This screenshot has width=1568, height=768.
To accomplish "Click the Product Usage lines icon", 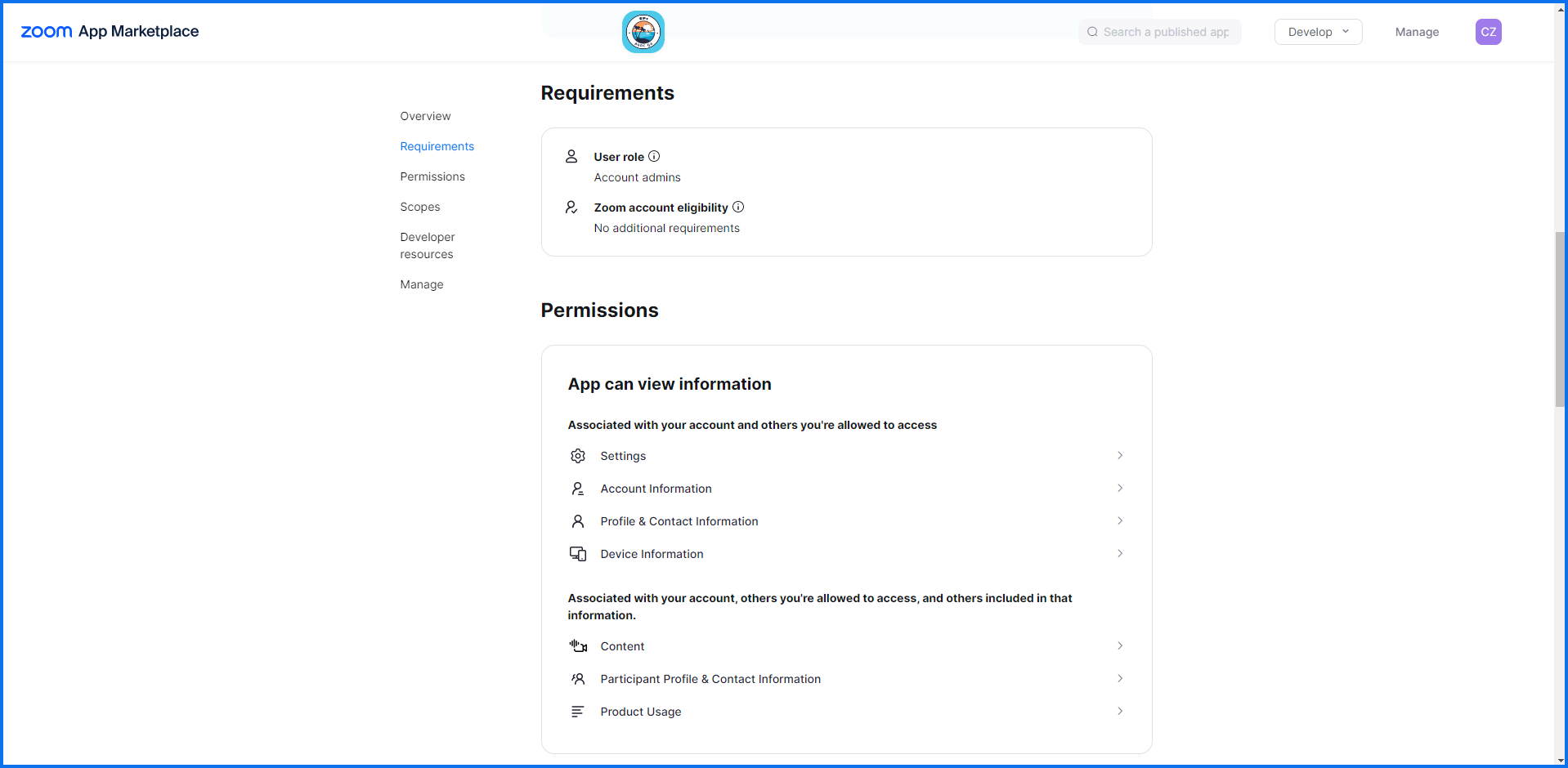I will tap(578, 712).
